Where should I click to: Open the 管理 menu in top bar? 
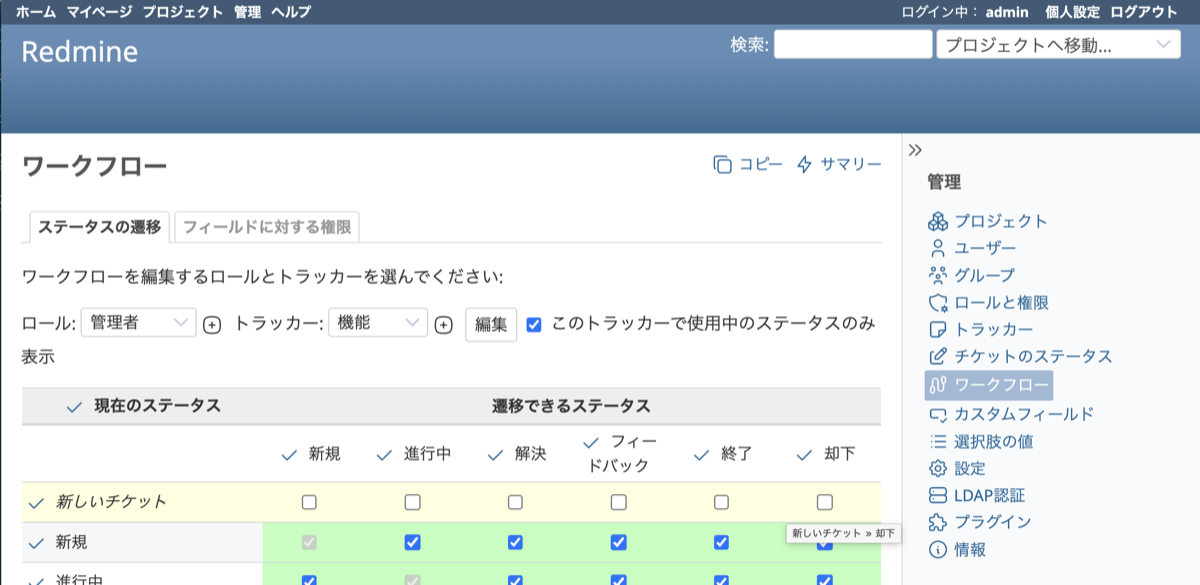[x=247, y=12]
